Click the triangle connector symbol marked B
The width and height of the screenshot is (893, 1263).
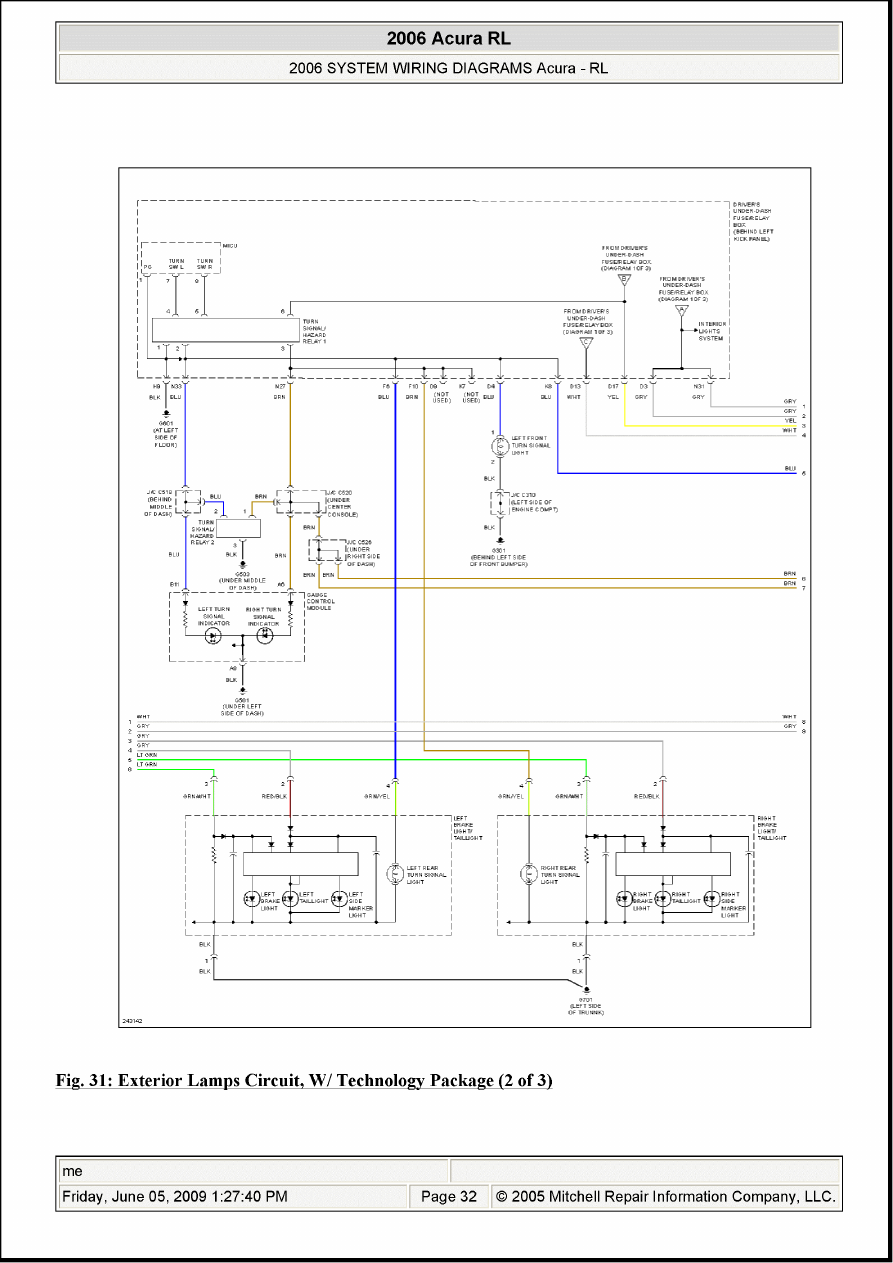pyautogui.click(x=624, y=281)
